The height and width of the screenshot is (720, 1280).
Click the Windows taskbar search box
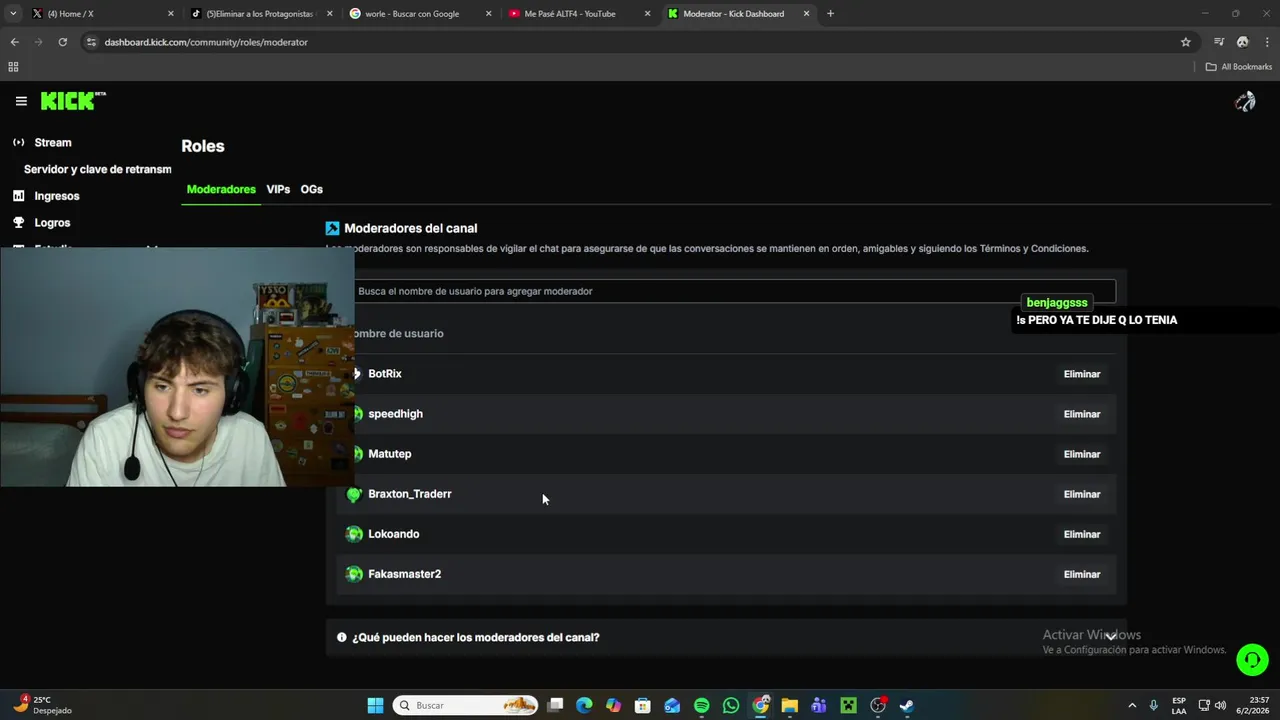pyautogui.click(x=465, y=705)
